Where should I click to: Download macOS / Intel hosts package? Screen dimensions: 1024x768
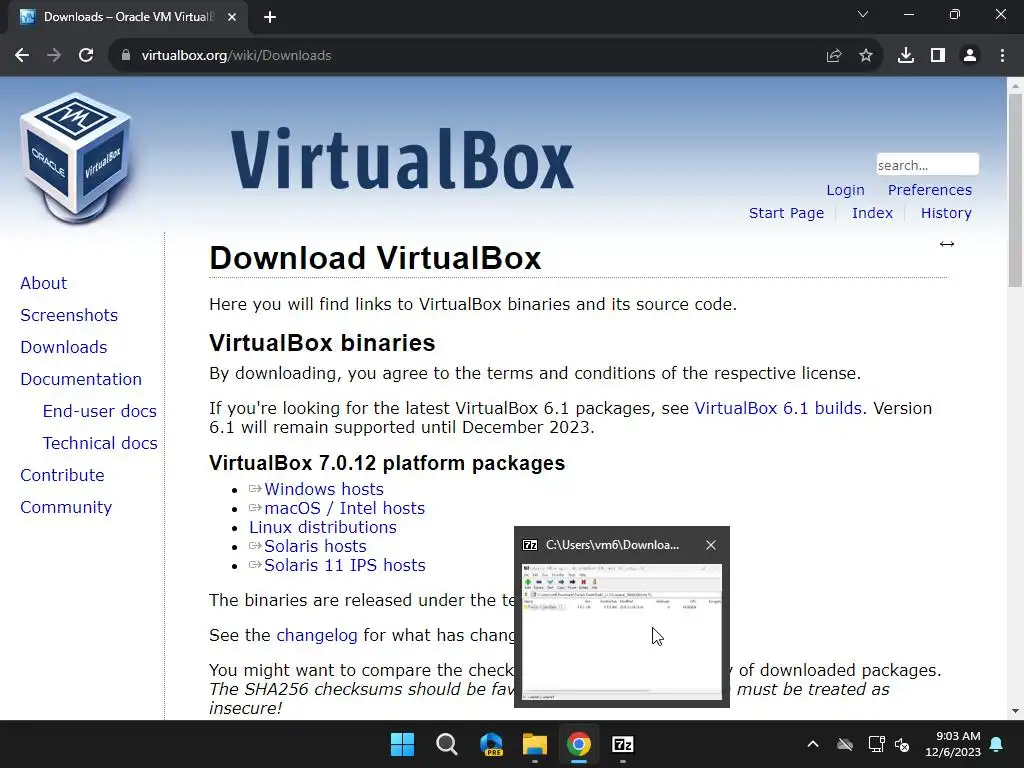[344, 508]
